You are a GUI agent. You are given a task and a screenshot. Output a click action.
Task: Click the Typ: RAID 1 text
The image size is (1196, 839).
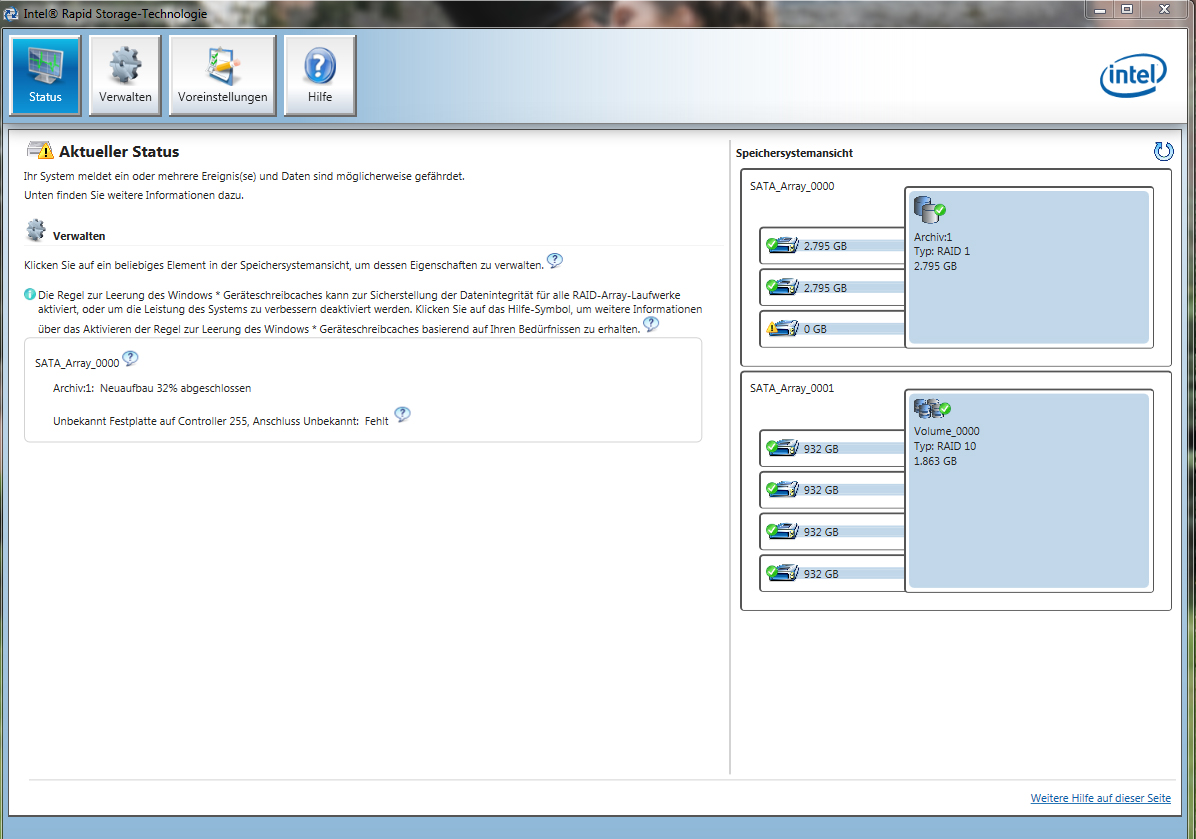942,251
